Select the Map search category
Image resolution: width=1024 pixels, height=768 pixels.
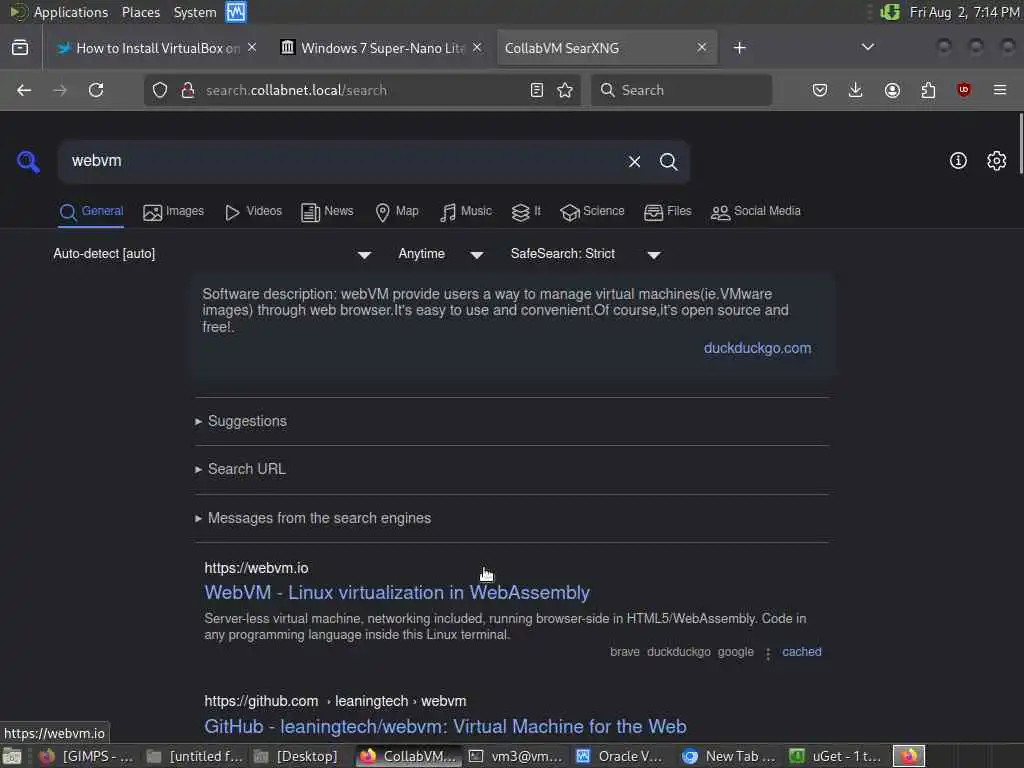[397, 212]
